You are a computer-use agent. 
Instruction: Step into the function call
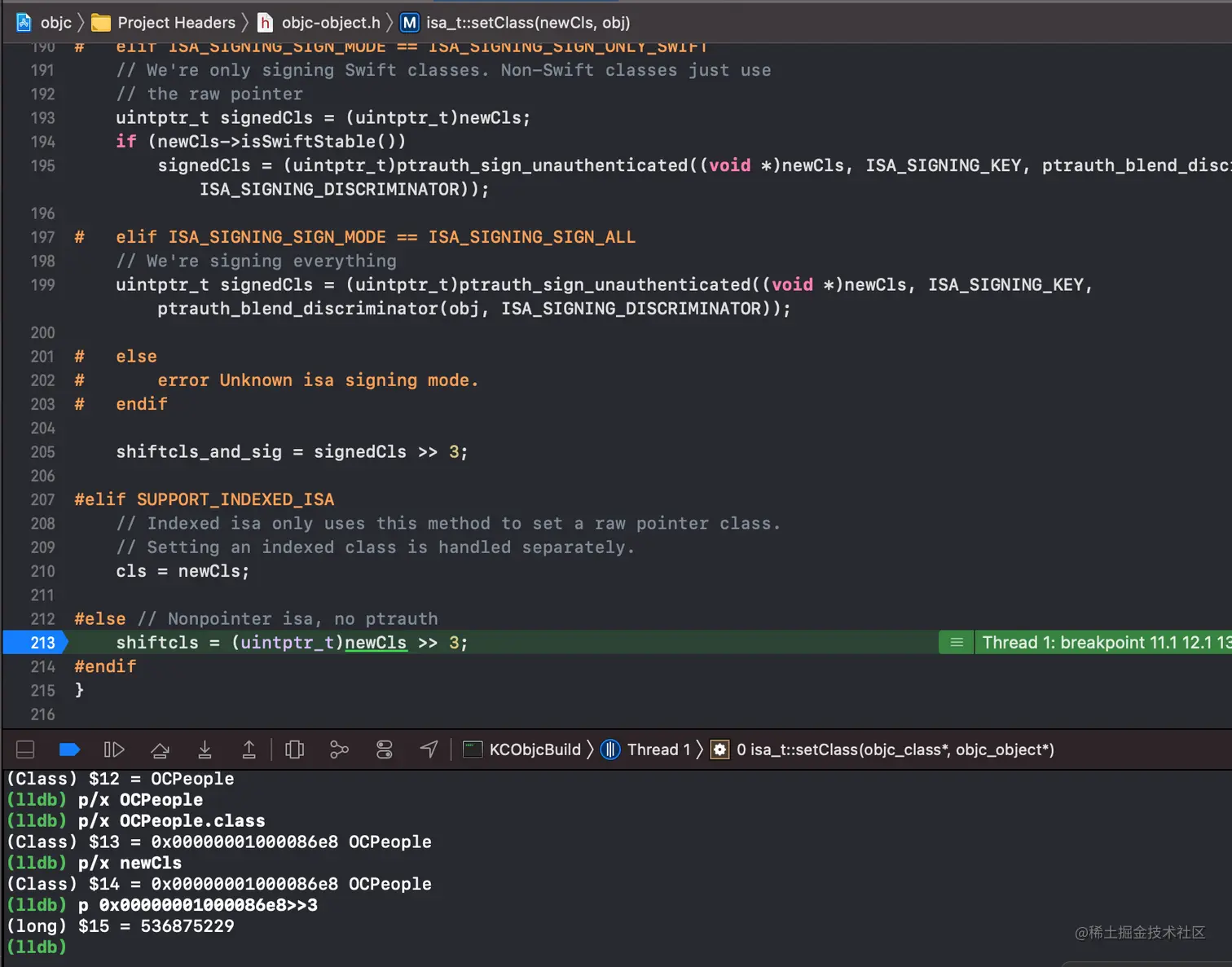205,749
